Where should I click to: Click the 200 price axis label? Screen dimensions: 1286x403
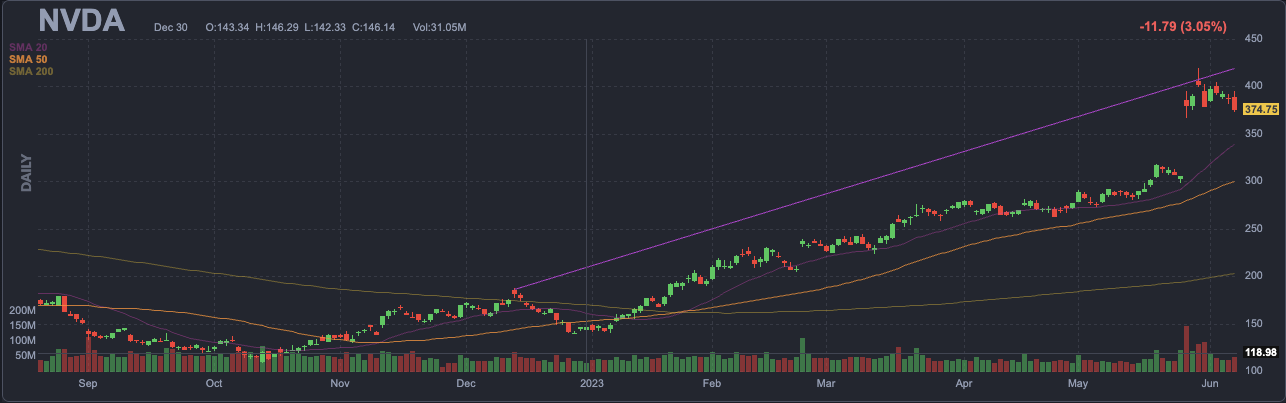[x=1254, y=276]
